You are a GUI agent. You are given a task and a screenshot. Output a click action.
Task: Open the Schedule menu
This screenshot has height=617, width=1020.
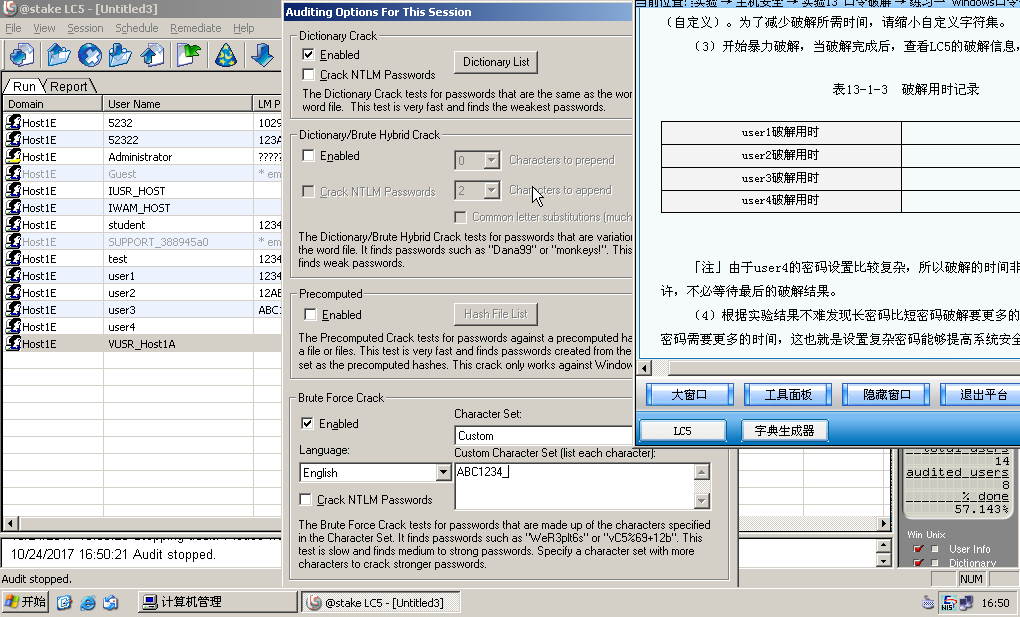click(137, 28)
